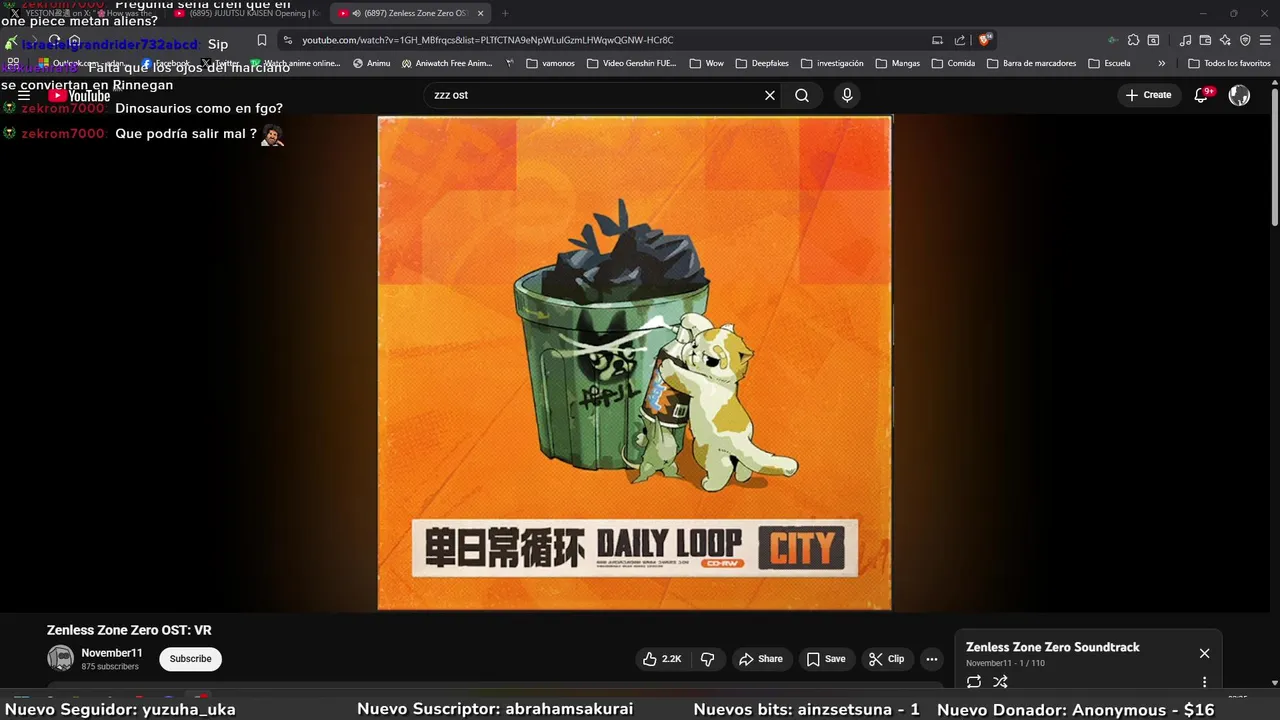Click the Daily Loop album art video

pyautogui.click(x=635, y=362)
